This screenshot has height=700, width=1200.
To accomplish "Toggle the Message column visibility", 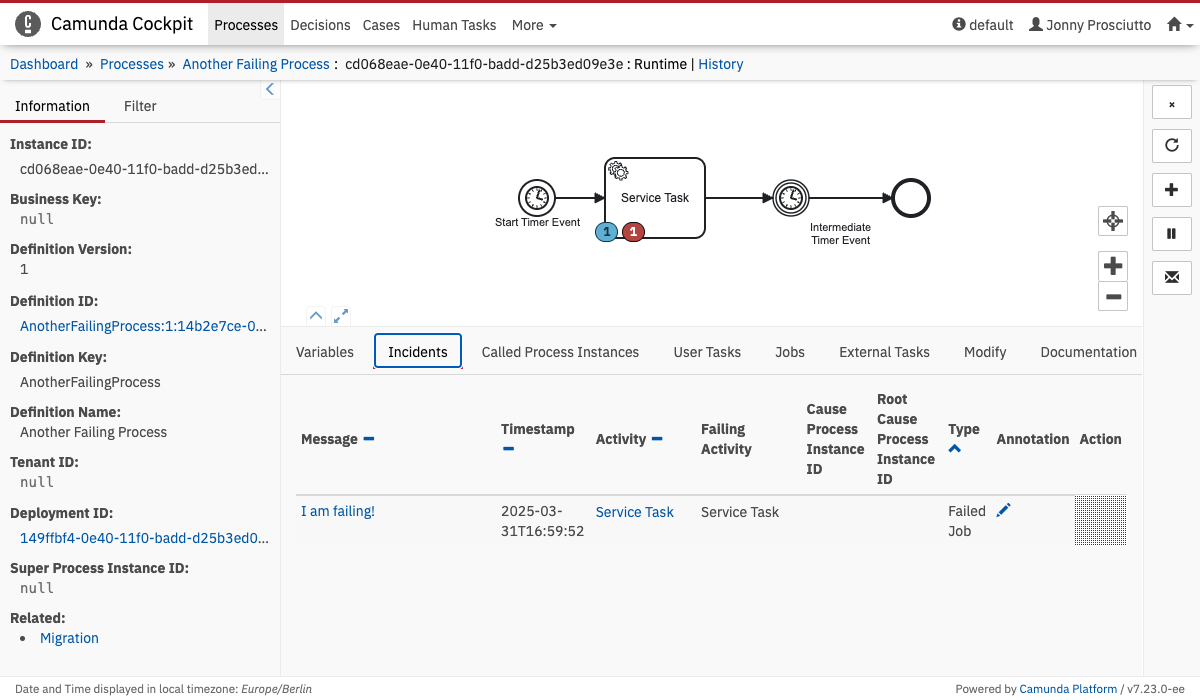I will point(369,439).
